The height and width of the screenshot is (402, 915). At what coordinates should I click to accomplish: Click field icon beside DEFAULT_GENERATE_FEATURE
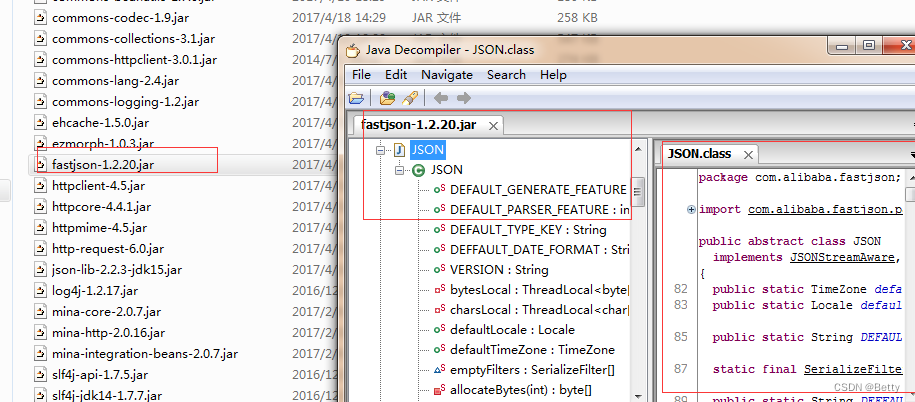click(x=439, y=190)
